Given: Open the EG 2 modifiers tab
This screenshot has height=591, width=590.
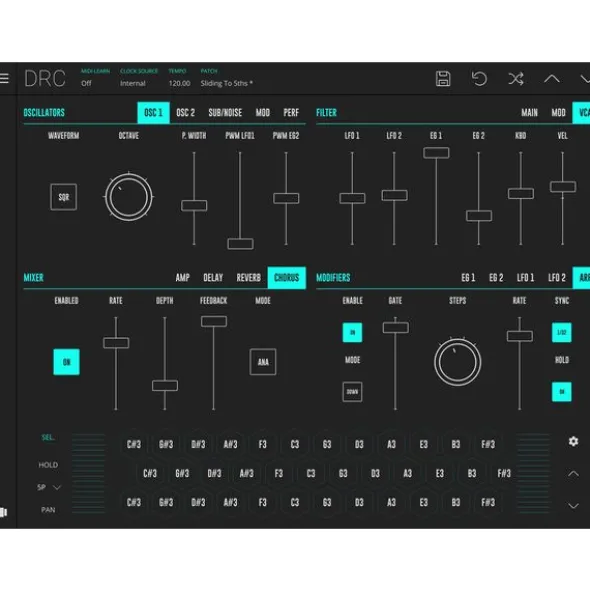Looking at the screenshot, I should pos(496,278).
